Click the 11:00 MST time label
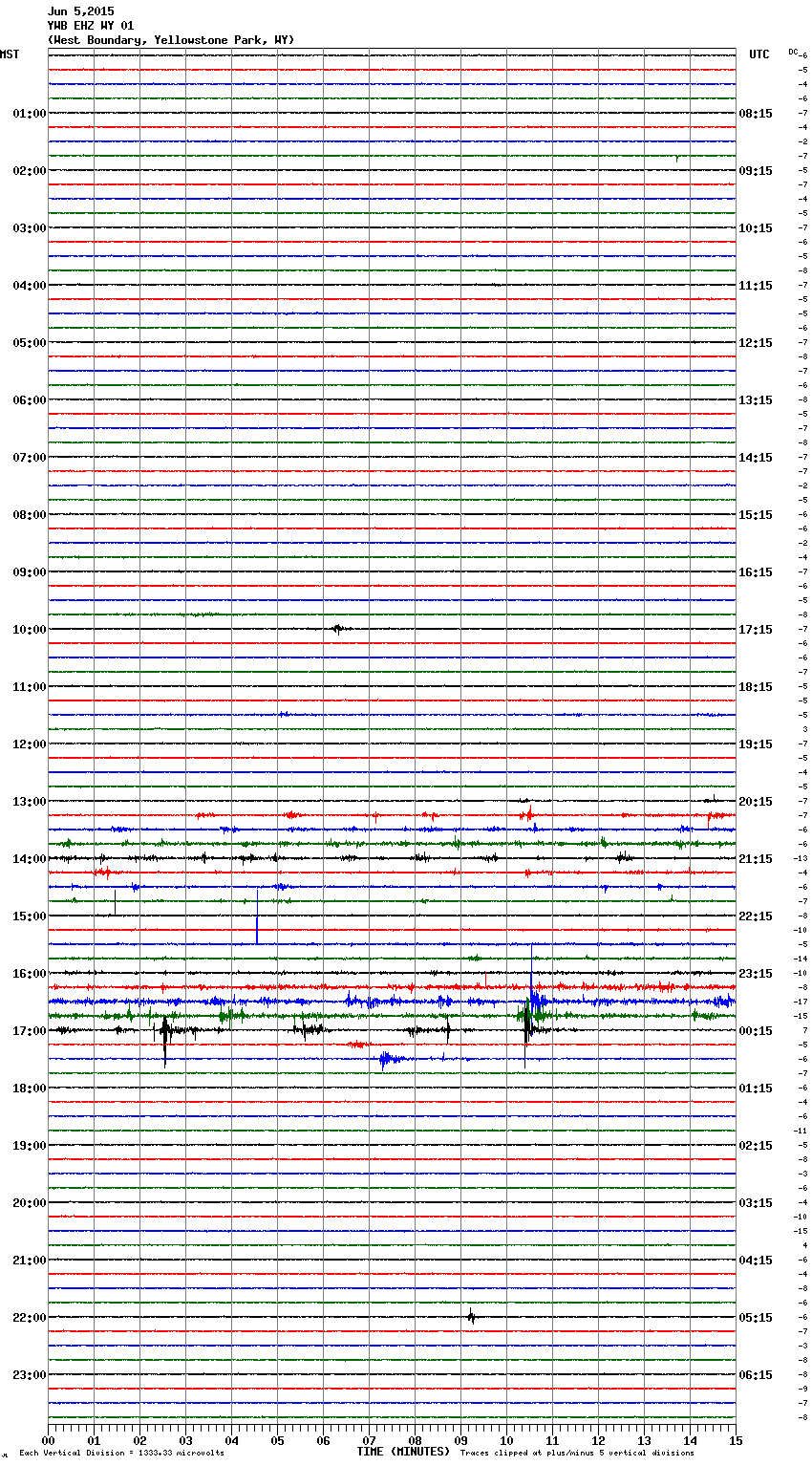Viewport: 812px width, 1466px height. point(29,687)
